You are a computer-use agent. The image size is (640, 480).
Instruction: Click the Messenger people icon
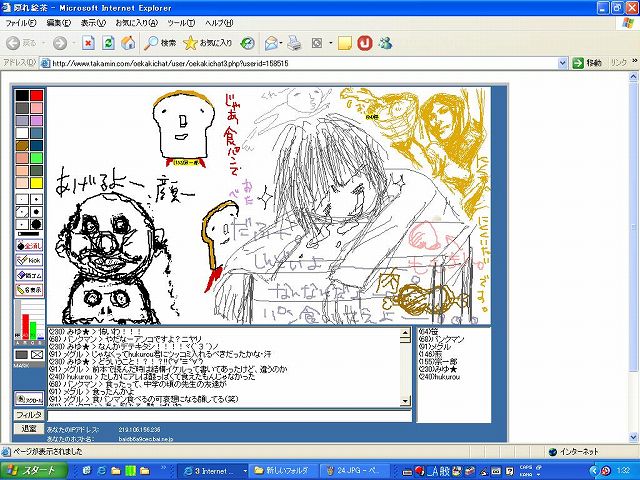pyautogui.click(x=385, y=43)
